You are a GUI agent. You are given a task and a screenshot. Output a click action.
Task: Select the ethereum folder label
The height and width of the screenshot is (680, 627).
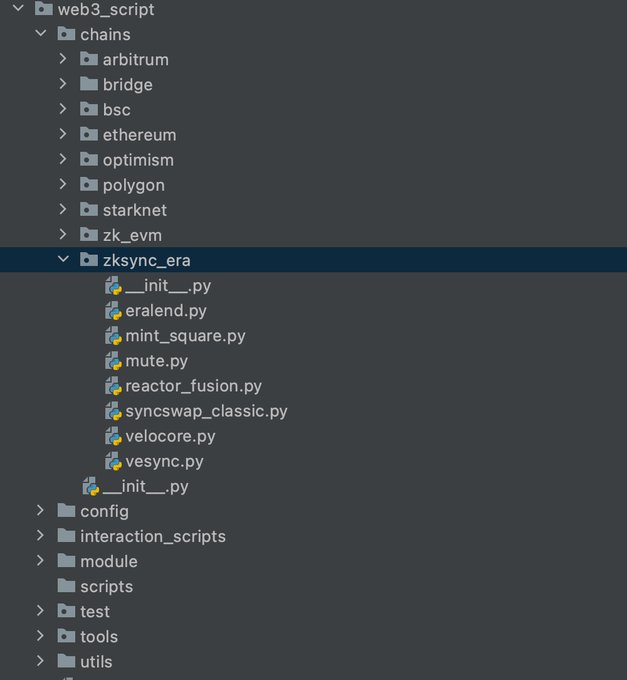140,135
